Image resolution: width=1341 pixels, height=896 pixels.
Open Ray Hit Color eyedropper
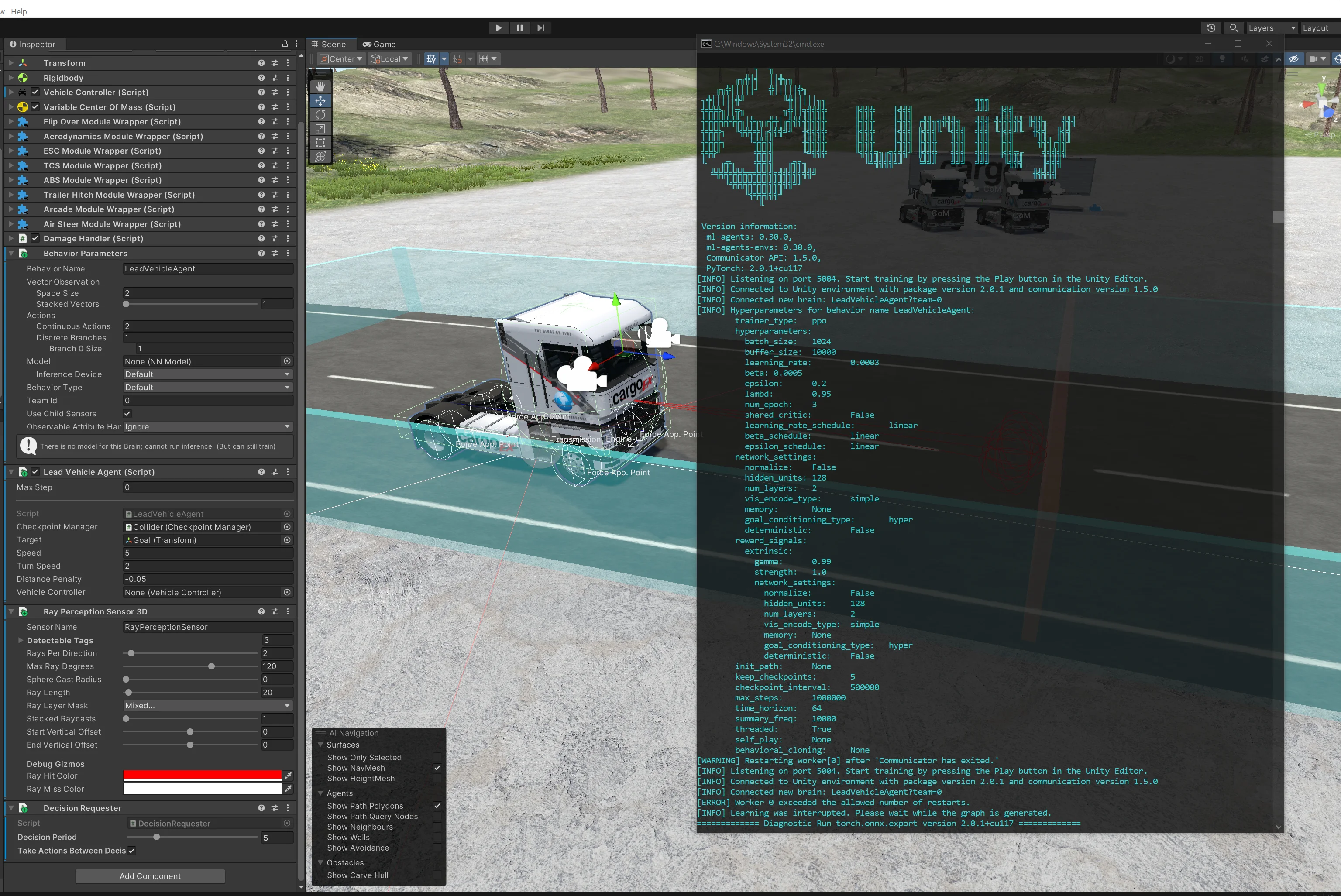point(289,776)
